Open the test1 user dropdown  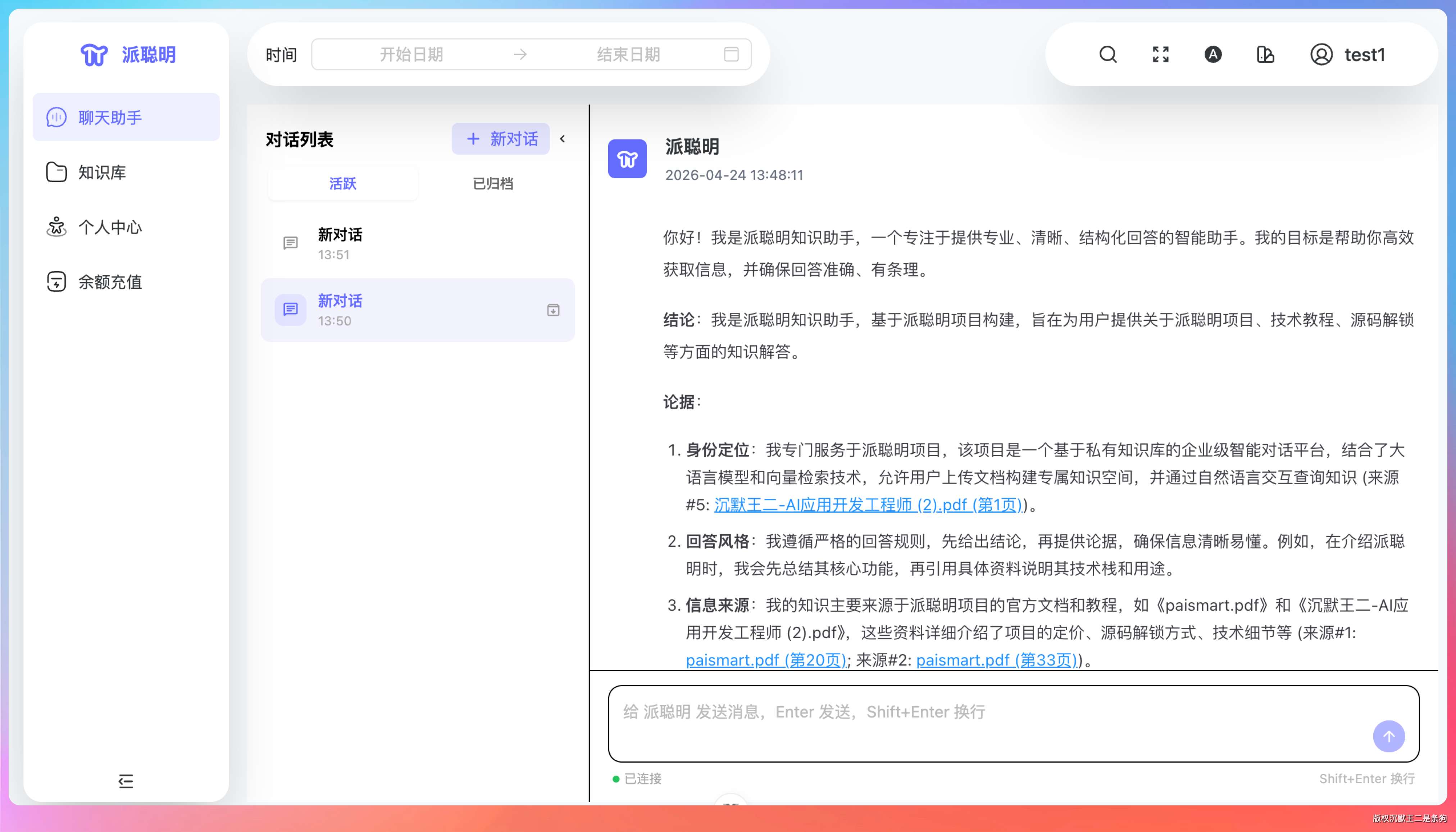coord(1347,55)
